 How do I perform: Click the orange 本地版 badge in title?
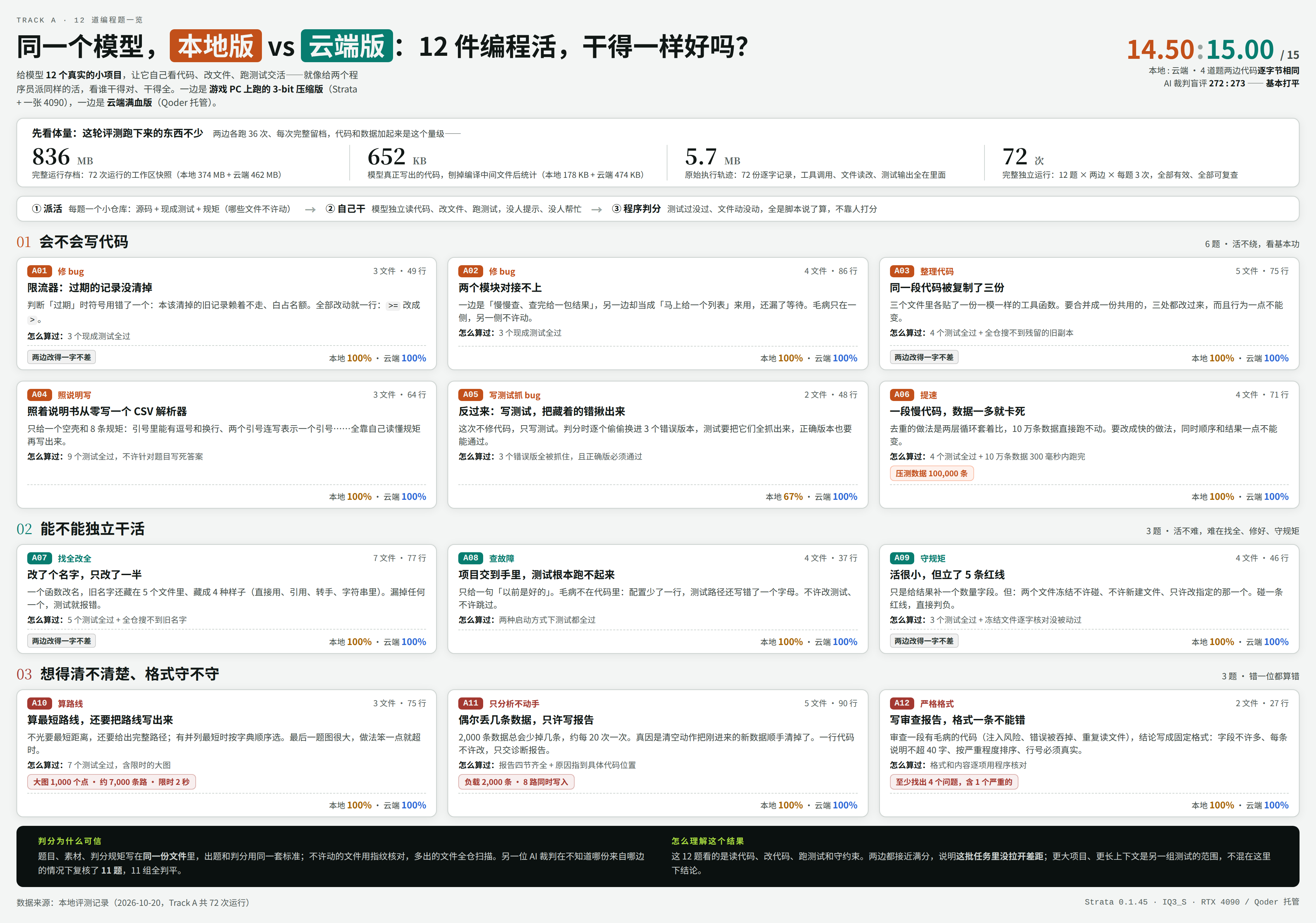[x=216, y=46]
